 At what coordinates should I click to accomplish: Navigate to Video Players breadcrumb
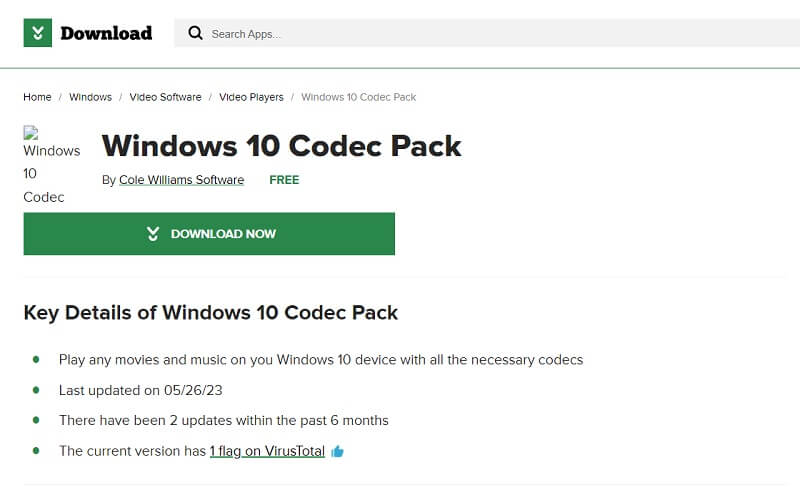pyautogui.click(x=251, y=97)
